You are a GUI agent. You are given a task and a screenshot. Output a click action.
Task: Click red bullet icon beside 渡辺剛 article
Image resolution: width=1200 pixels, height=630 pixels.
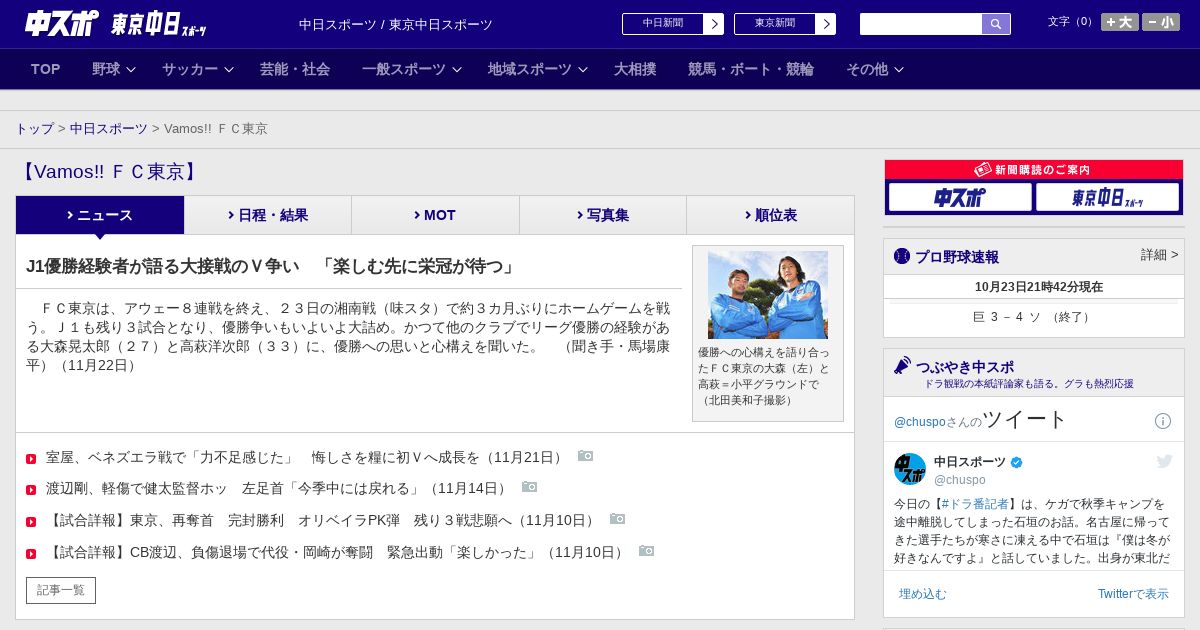31,490
